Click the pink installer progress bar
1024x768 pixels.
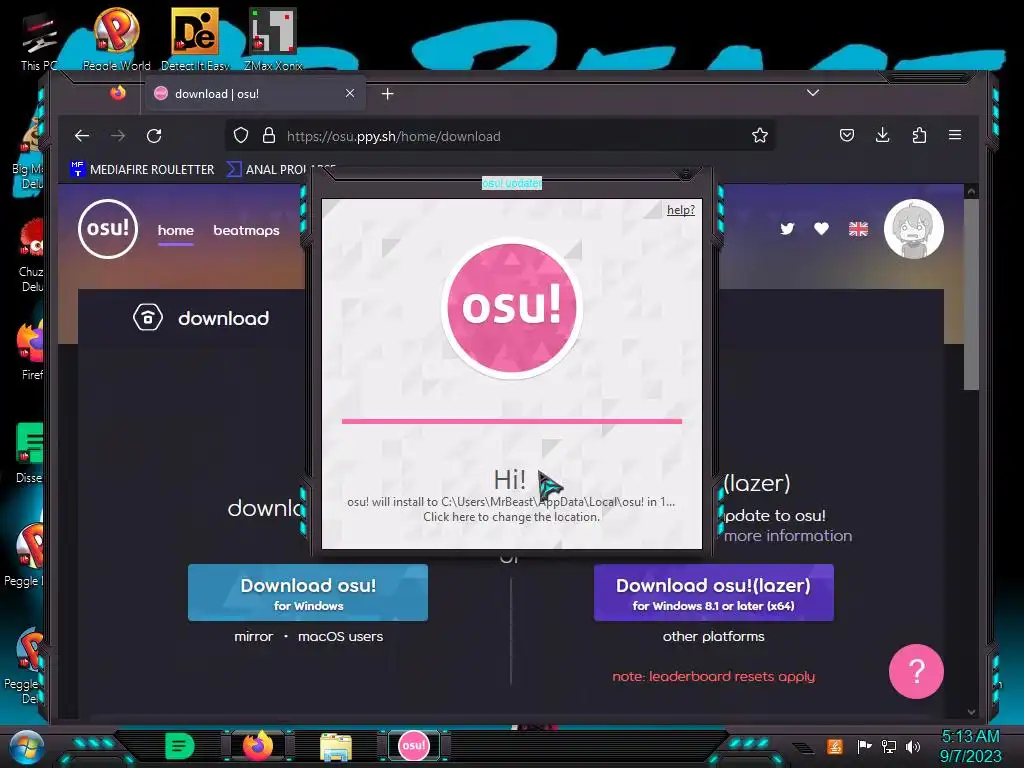click(511, 421)
